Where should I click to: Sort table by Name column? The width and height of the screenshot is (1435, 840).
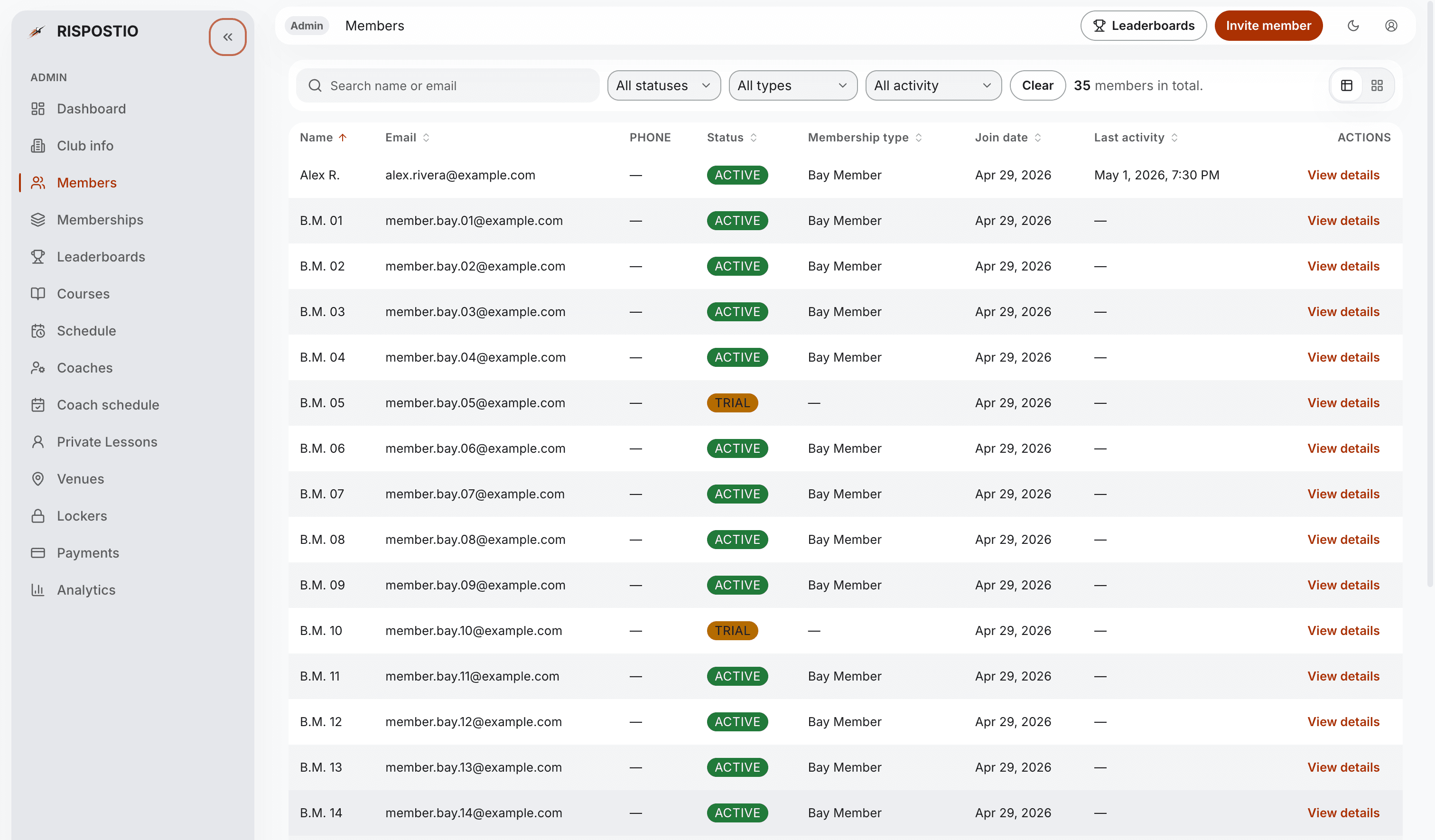[x=323, y=137]
